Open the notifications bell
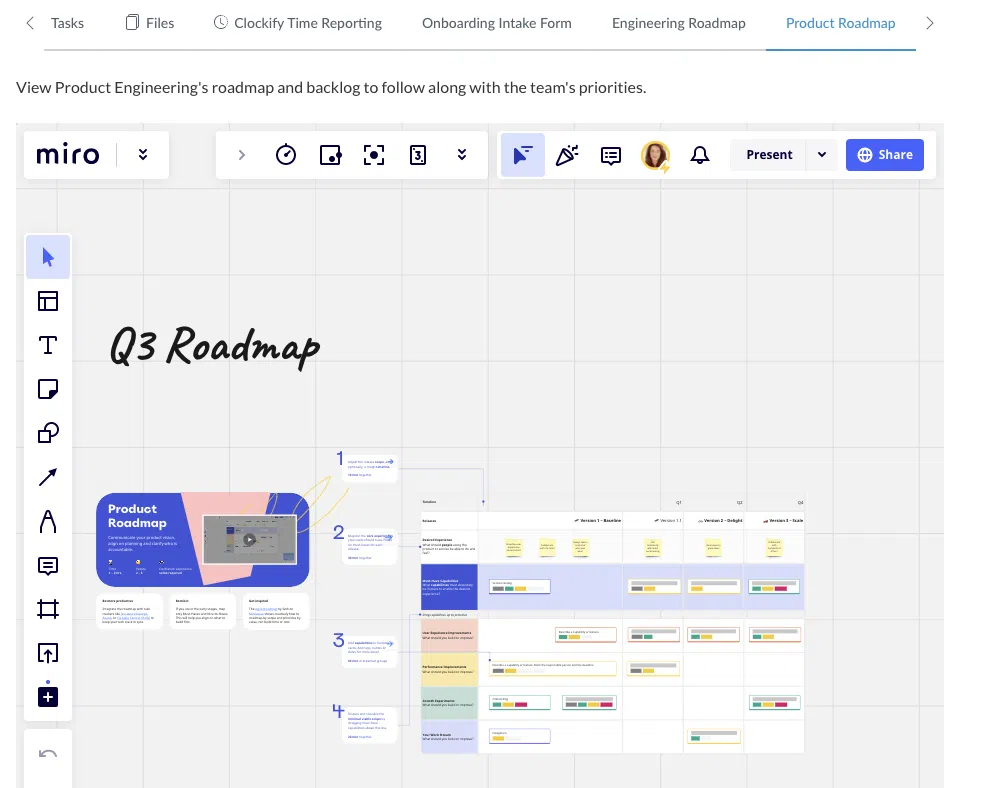 tap(700, 155)
